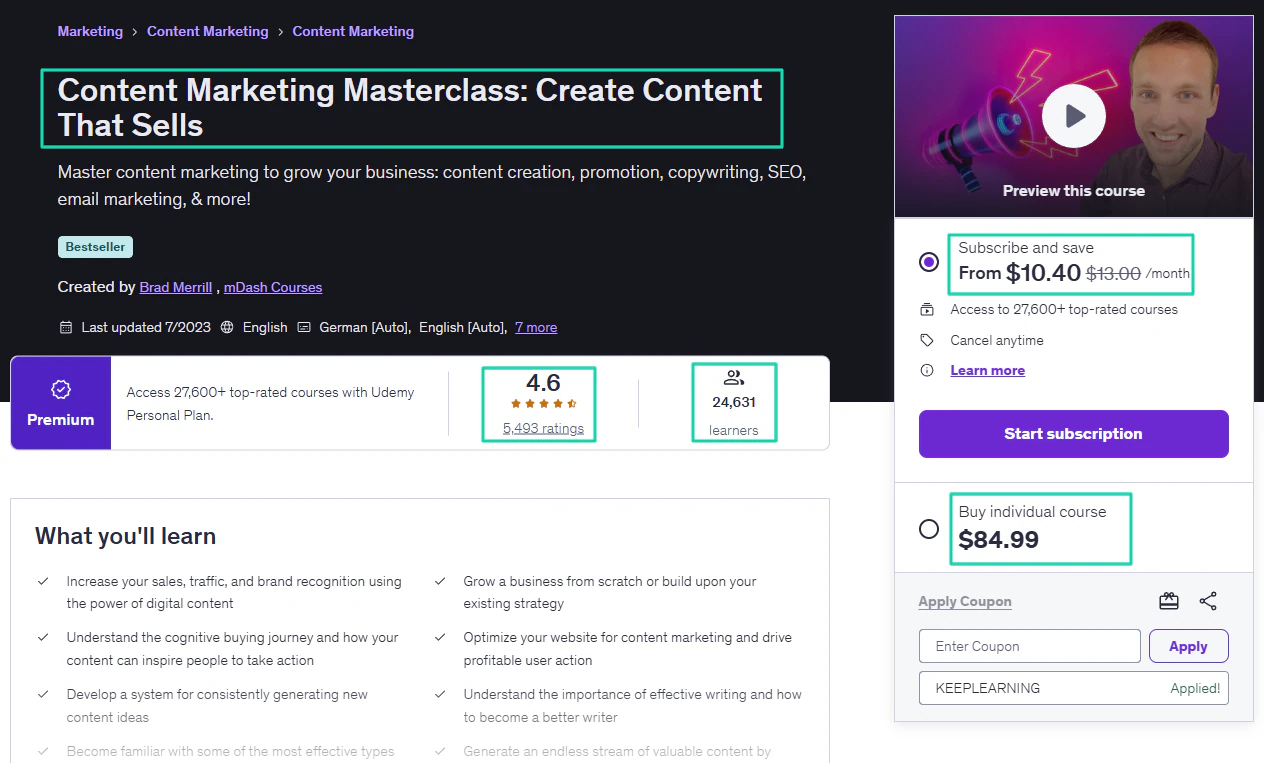Open the Marketing breadcrumb link
Viewport: 1264px width, 763px height.
pyautogui.click(x=90, y=31)
